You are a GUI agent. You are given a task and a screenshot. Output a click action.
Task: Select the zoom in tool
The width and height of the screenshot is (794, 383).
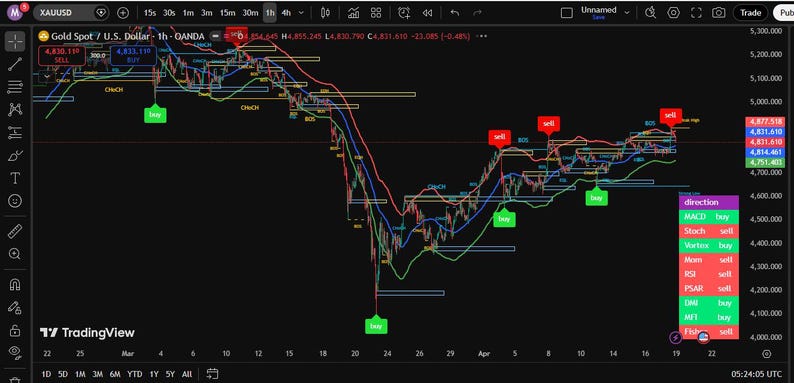(15, 254)
